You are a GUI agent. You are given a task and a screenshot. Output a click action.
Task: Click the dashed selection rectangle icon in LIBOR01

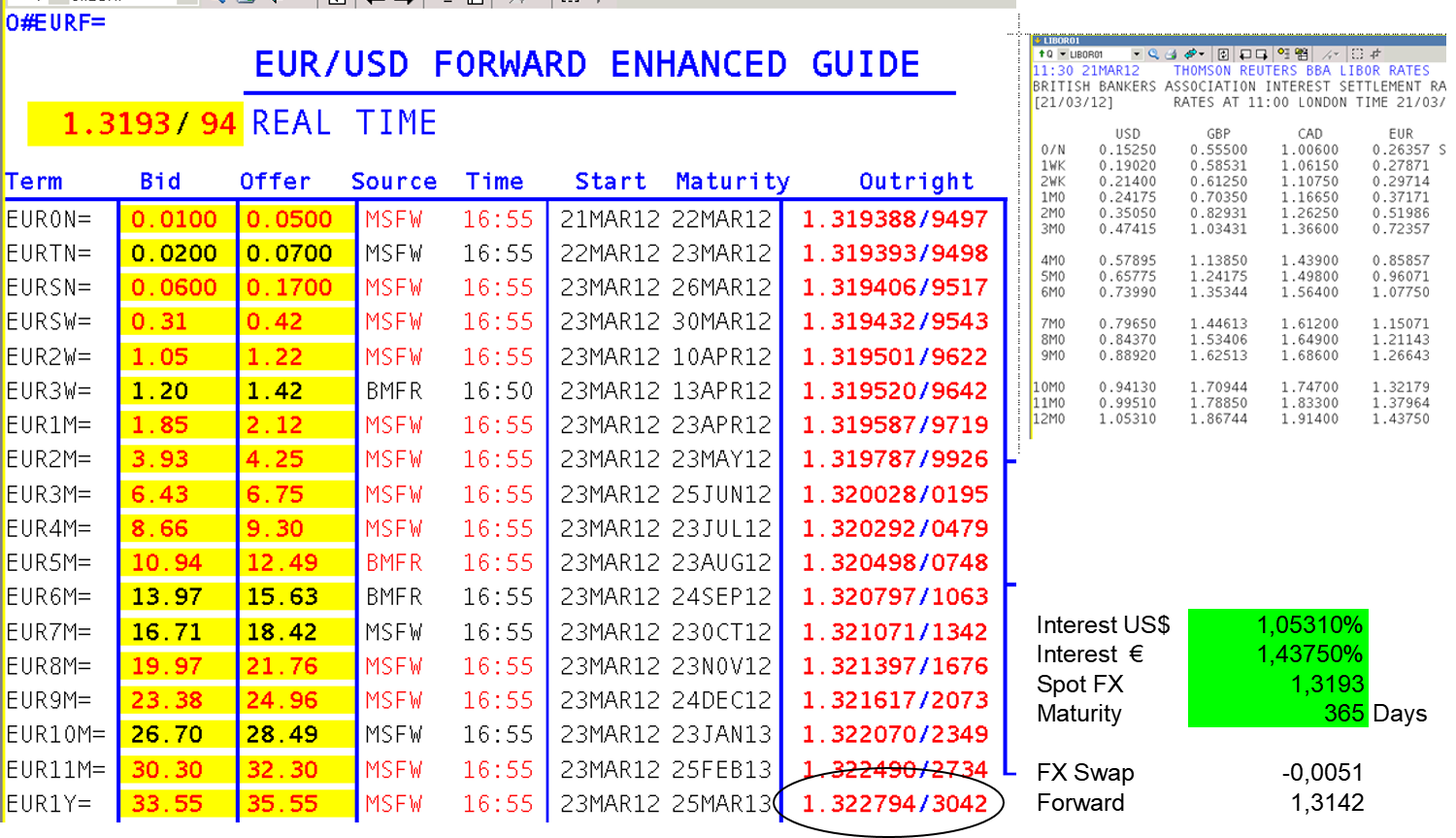pos(1357,54)
